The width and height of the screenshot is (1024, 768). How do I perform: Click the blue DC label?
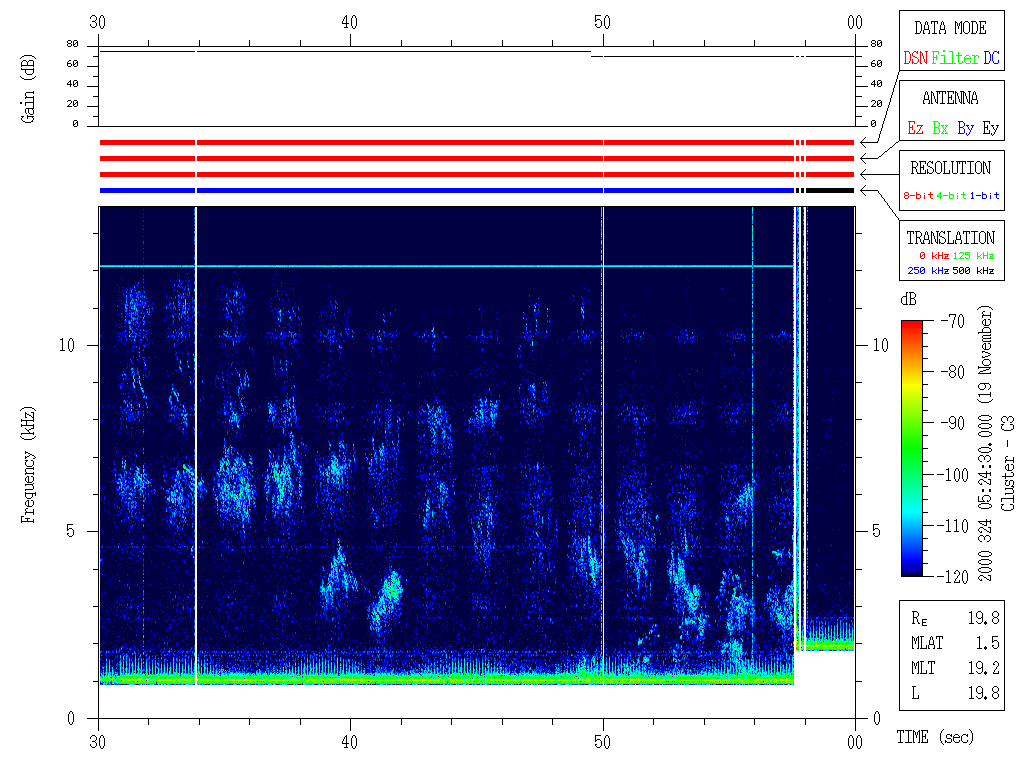pyautogui.click(x=991, y=58)
